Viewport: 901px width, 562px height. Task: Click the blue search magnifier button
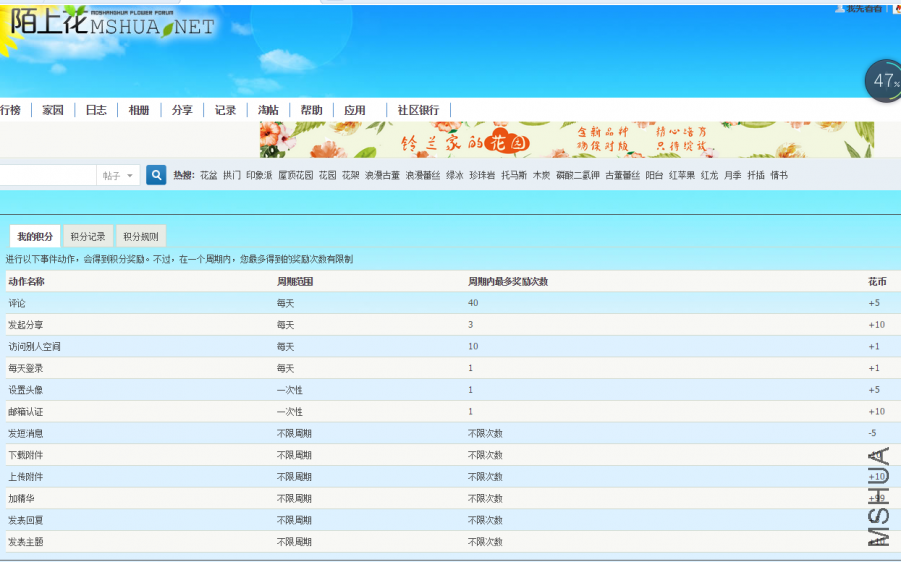(156, 175)
